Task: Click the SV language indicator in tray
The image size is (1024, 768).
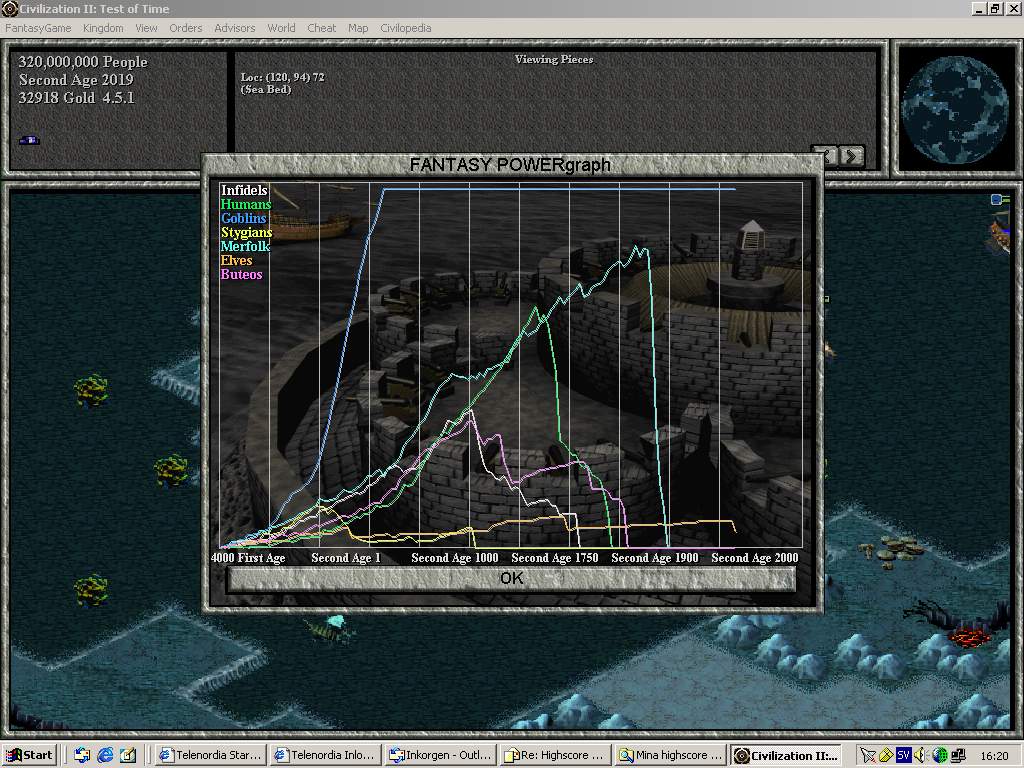Action: click(x=903, y=756)
